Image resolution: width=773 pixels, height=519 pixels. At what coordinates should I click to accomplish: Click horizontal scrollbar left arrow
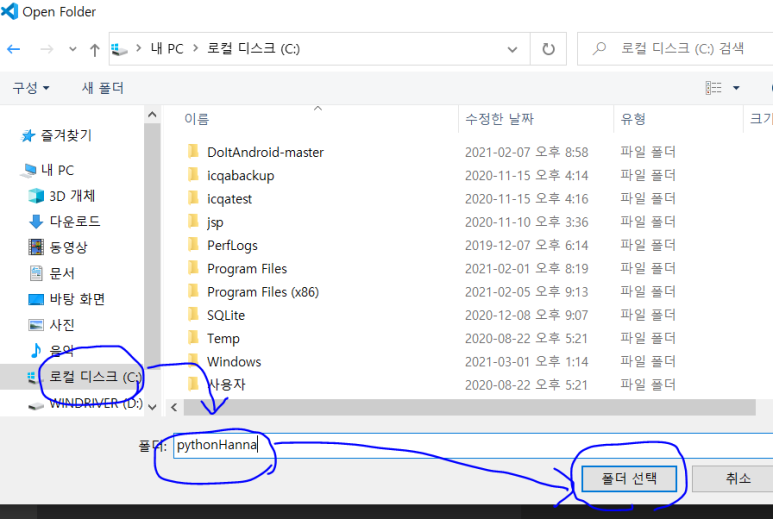(174, 408)
